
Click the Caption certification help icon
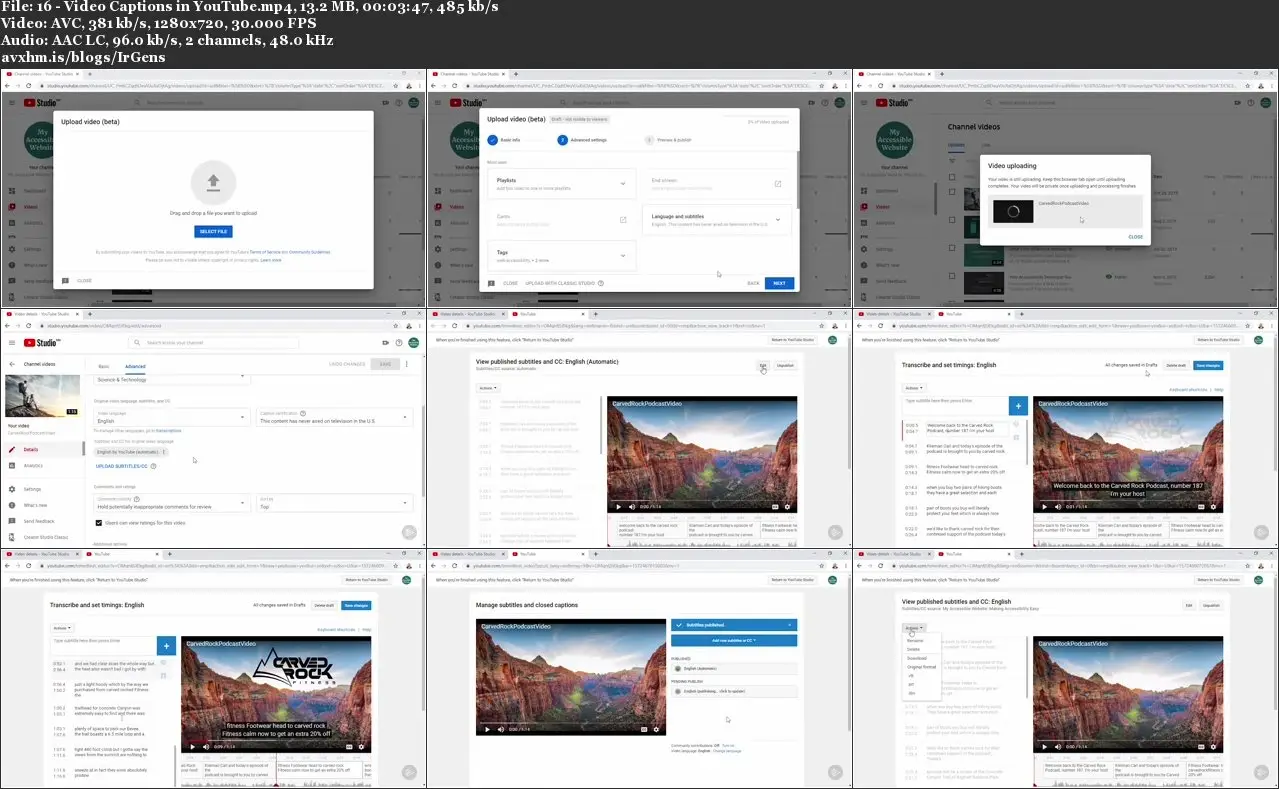coord(303,413)
